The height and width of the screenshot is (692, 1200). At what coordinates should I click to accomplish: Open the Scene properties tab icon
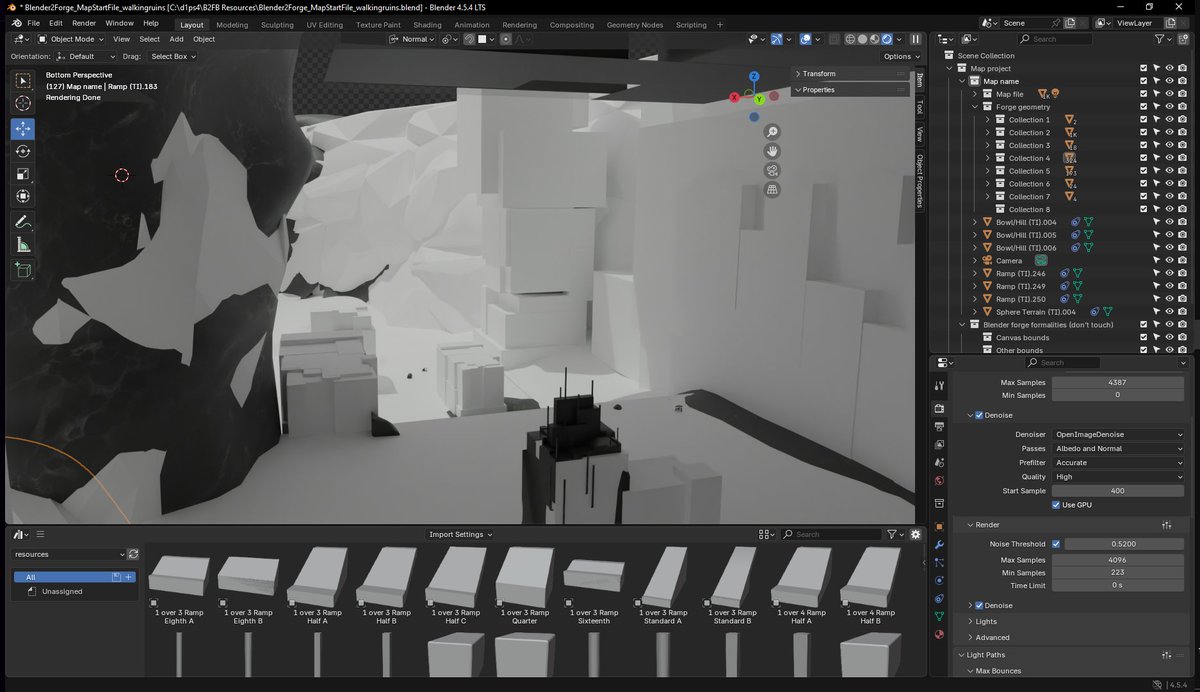939,462
